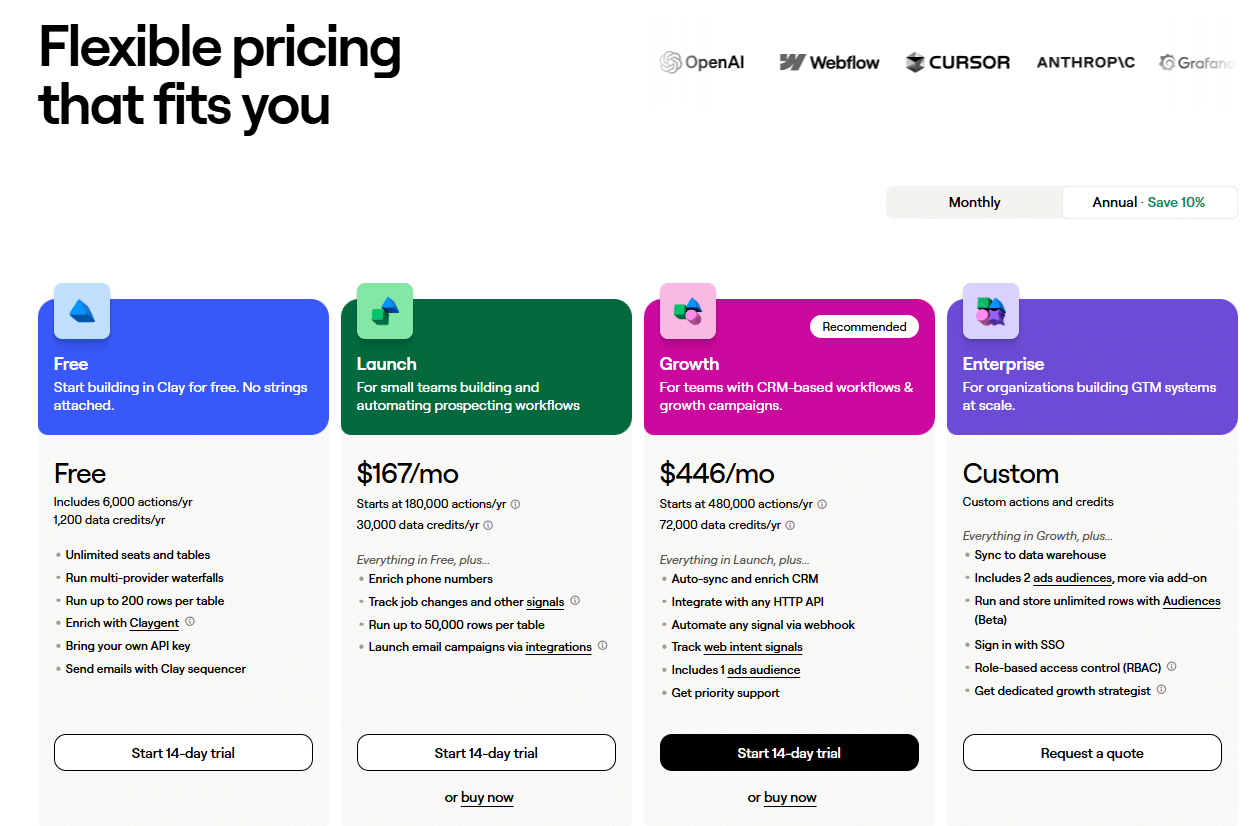Open the info tooltip next to RBAC
Viewport: 1256px width, 826px height.
pyautogui.click(x=1170, y=667)
